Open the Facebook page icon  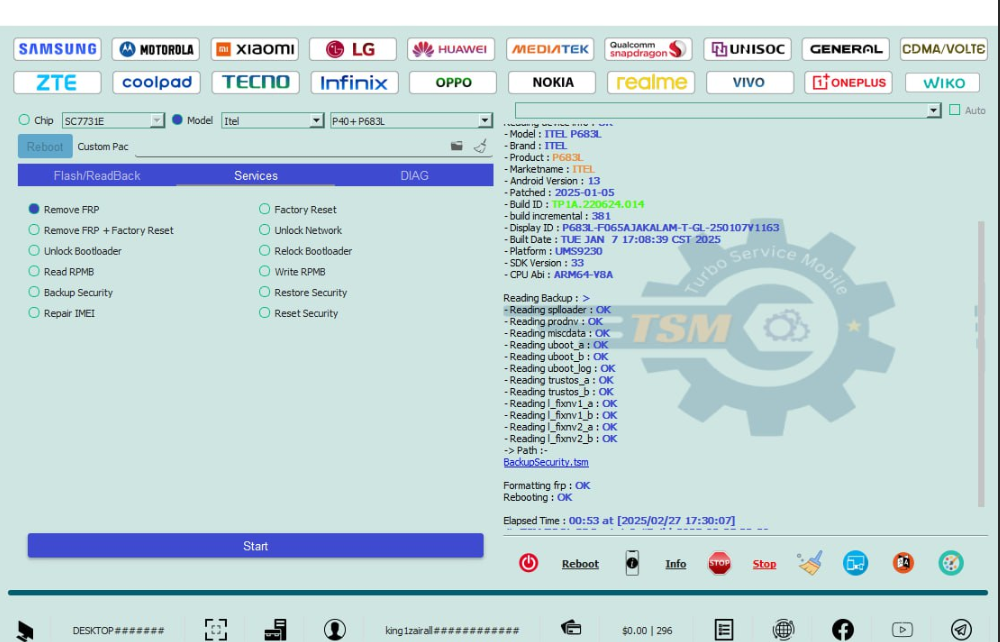(843, 629)
